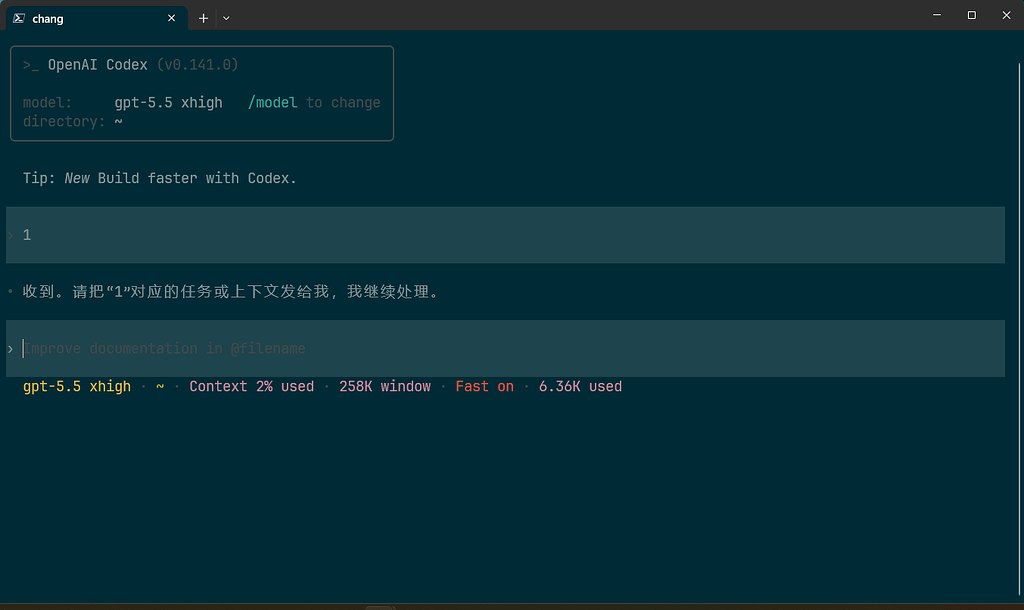Click the tip "Build faster with Codex."

(197, 178)
